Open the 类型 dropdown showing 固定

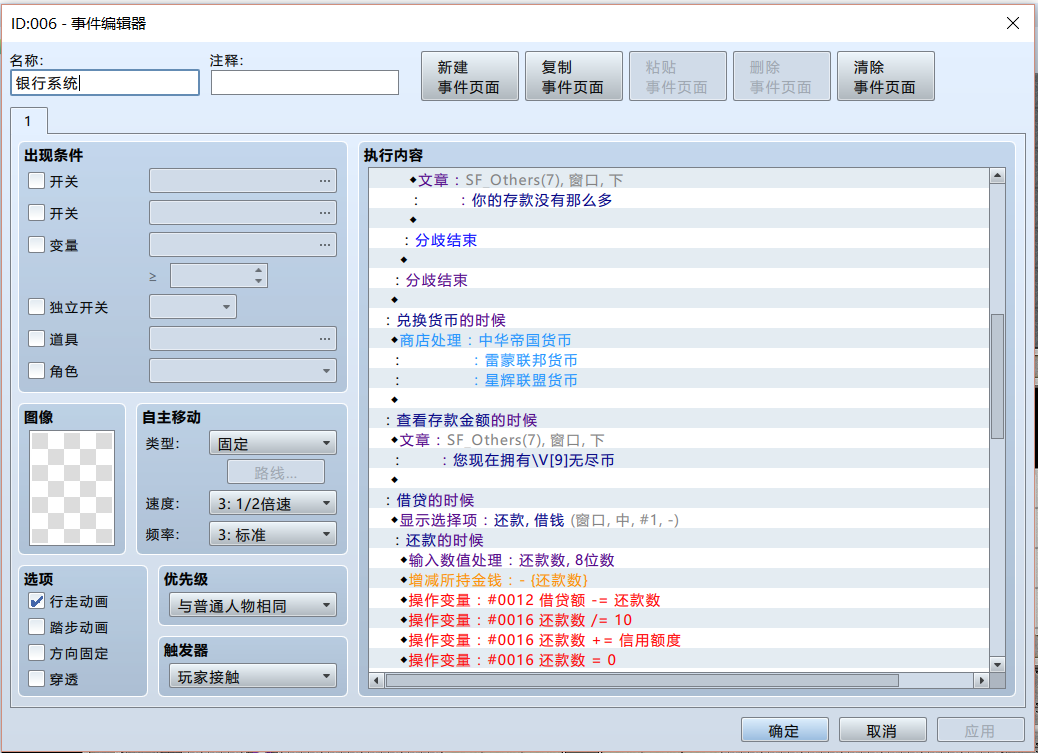(273, 443)
